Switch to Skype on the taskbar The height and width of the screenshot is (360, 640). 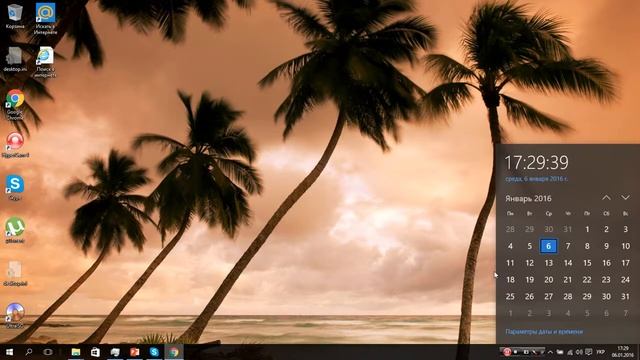pos(154,352)
